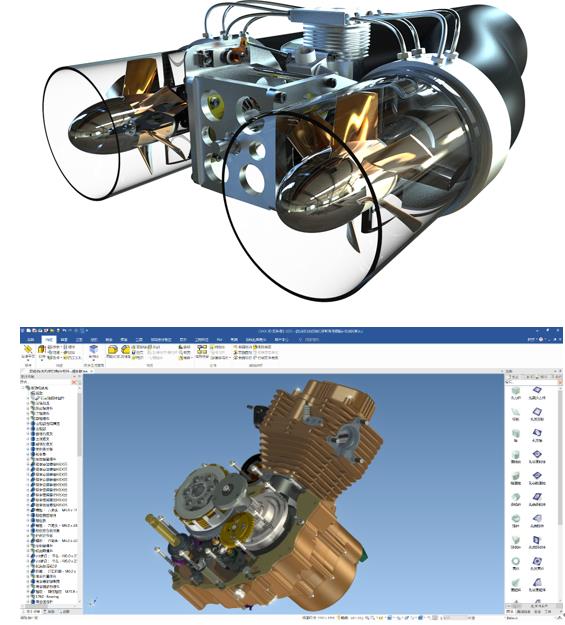Click the red X in design tree panel

pos(74,382)
